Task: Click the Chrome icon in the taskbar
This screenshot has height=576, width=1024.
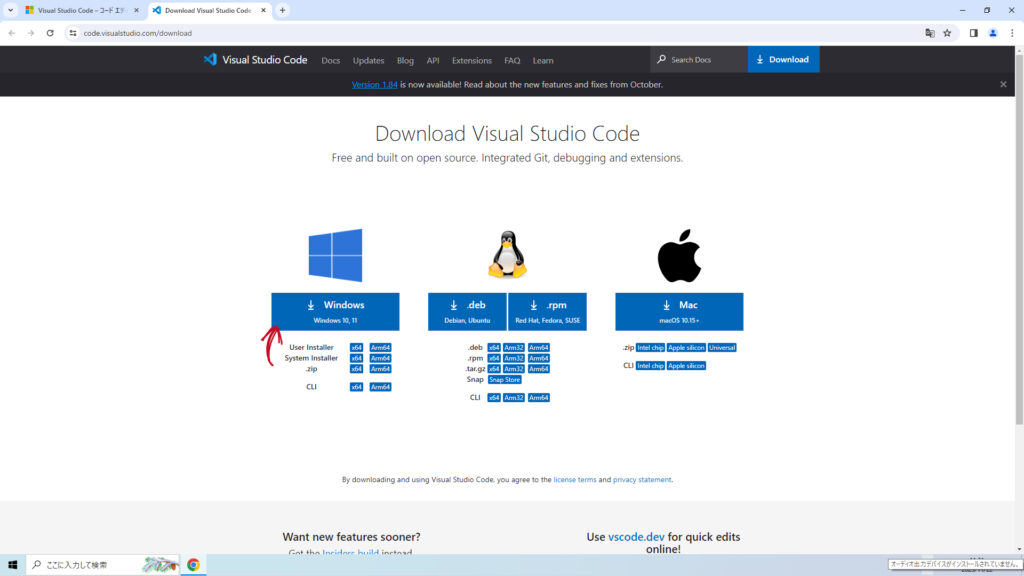Action: [193, 565]
